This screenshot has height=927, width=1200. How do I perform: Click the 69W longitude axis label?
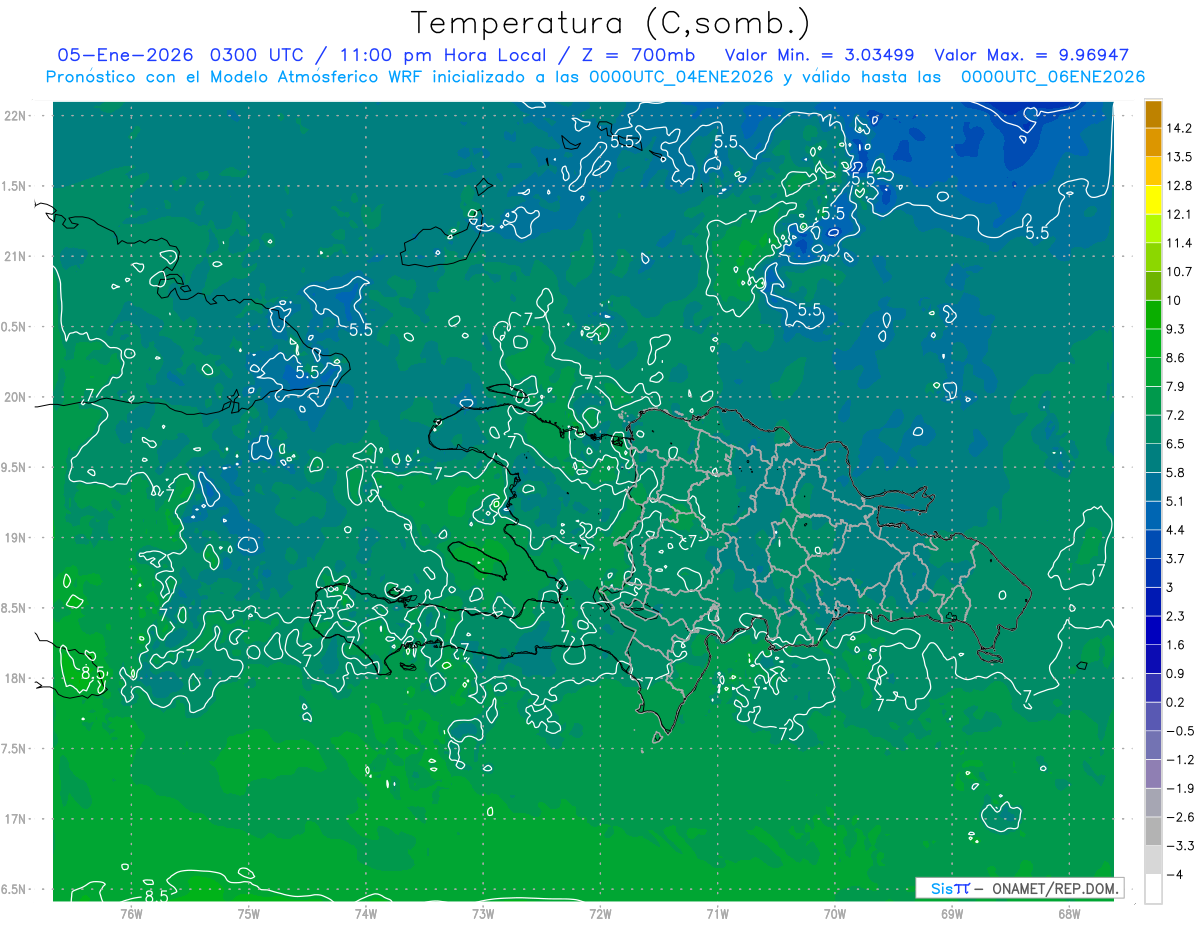pyautogui.click(x=952, y=915)
